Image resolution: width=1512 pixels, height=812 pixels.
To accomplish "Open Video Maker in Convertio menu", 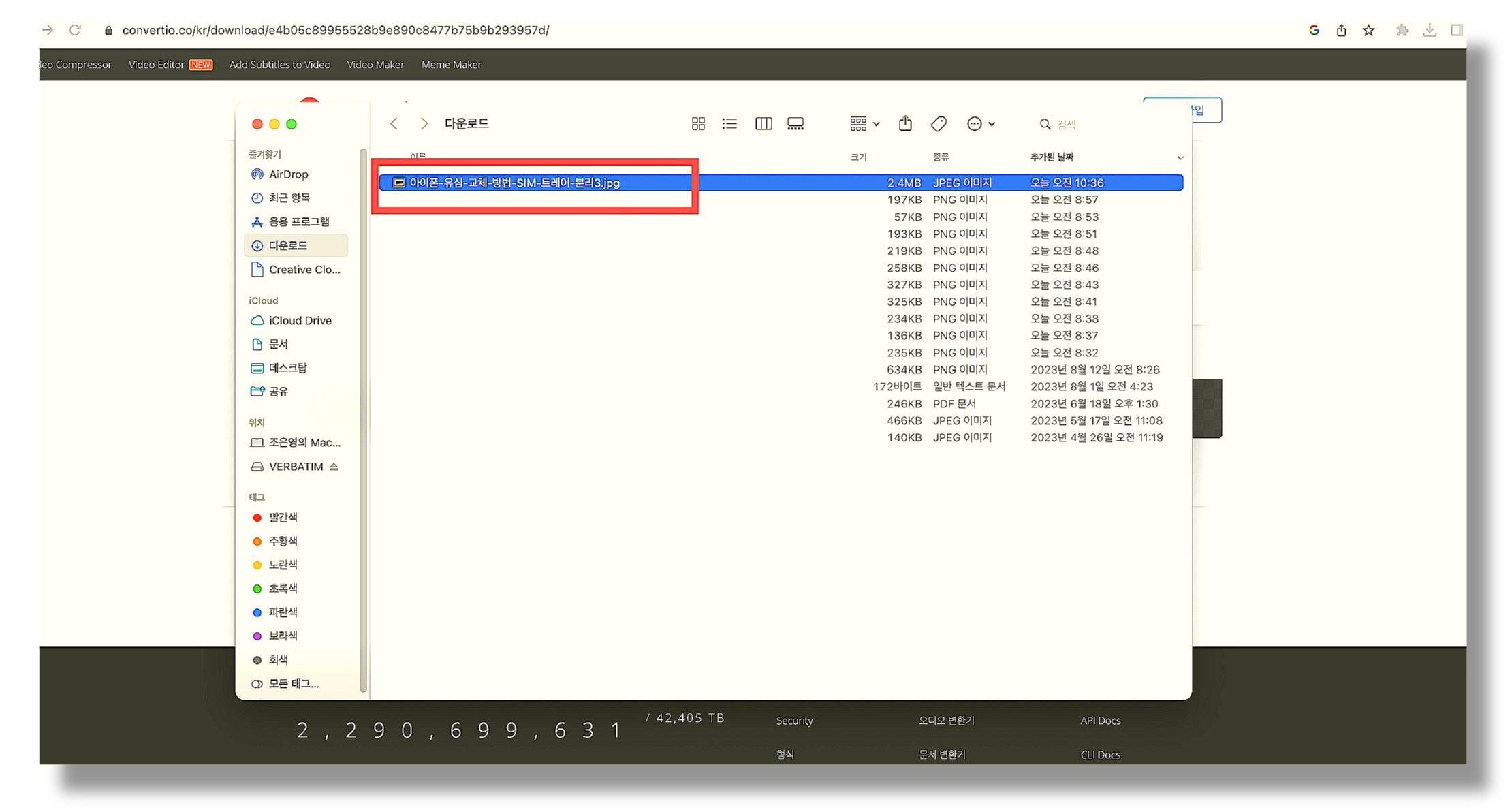I will (x=375, y=65).
